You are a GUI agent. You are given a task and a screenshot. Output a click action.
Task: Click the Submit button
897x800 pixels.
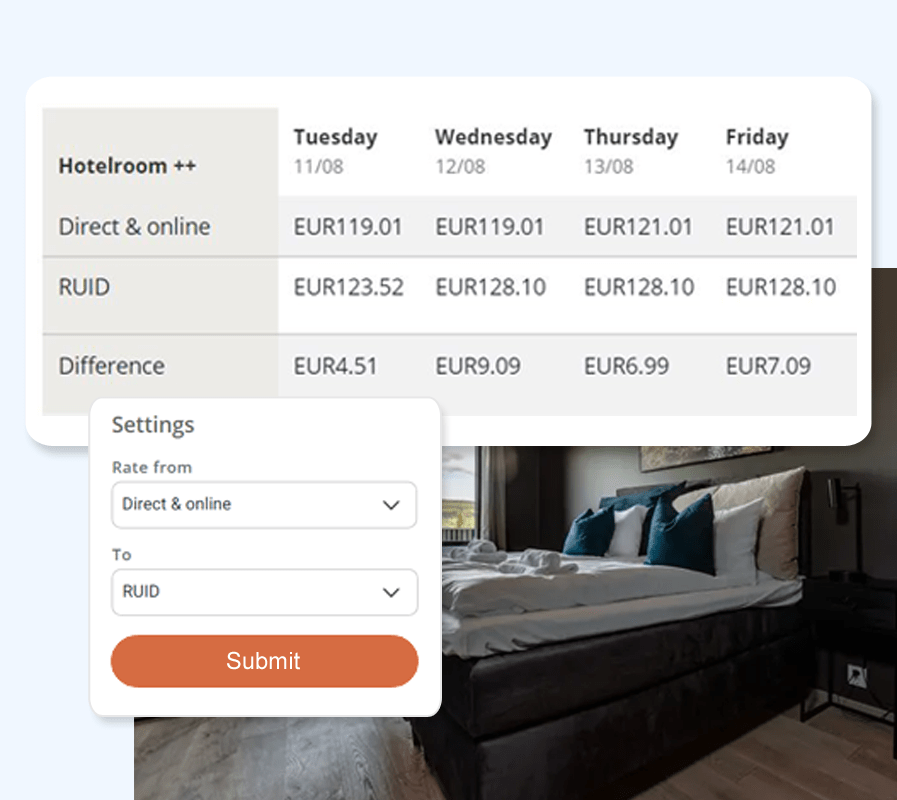click(264, 661)
